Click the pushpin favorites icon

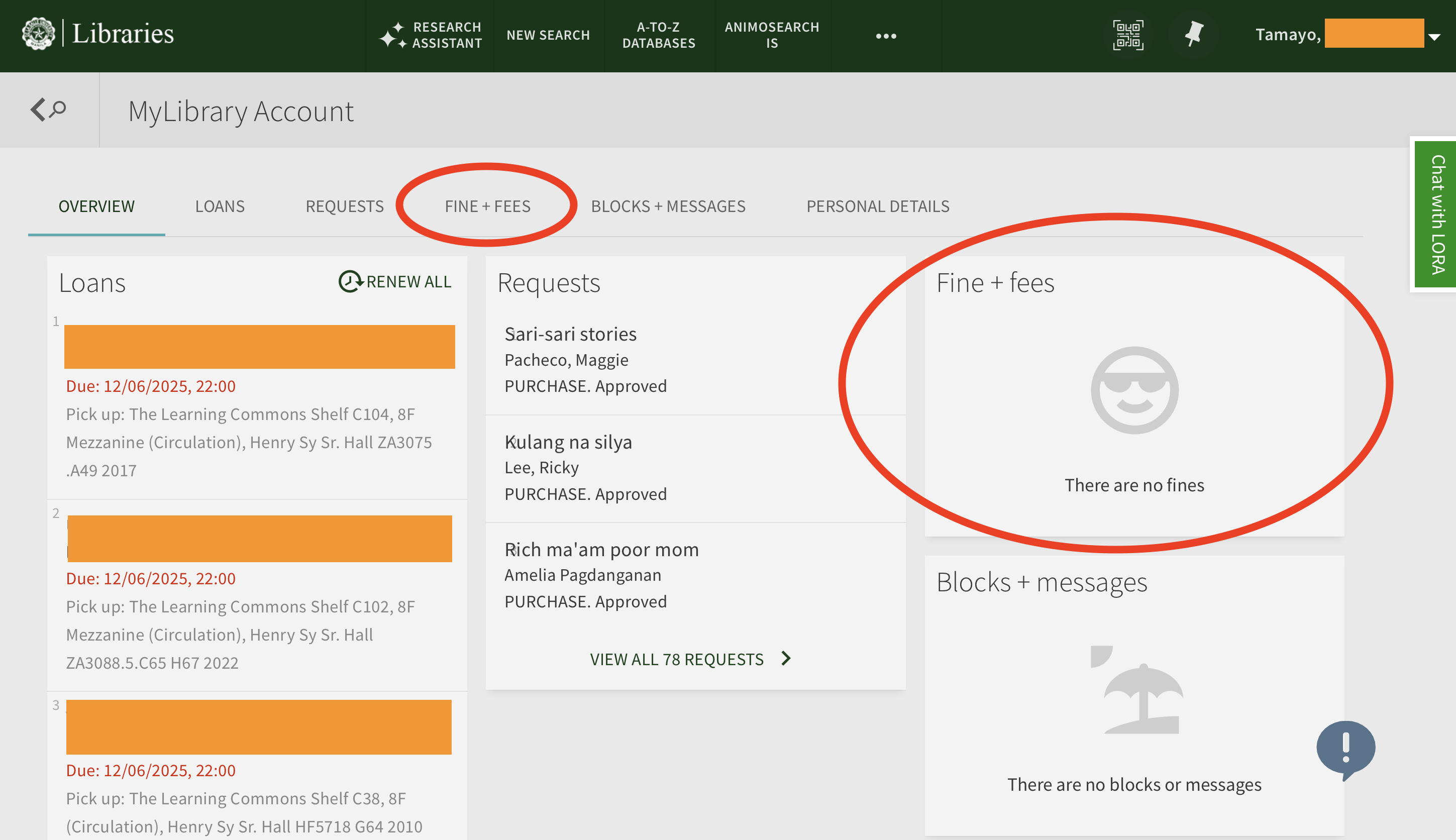(x=1194, y=34)
